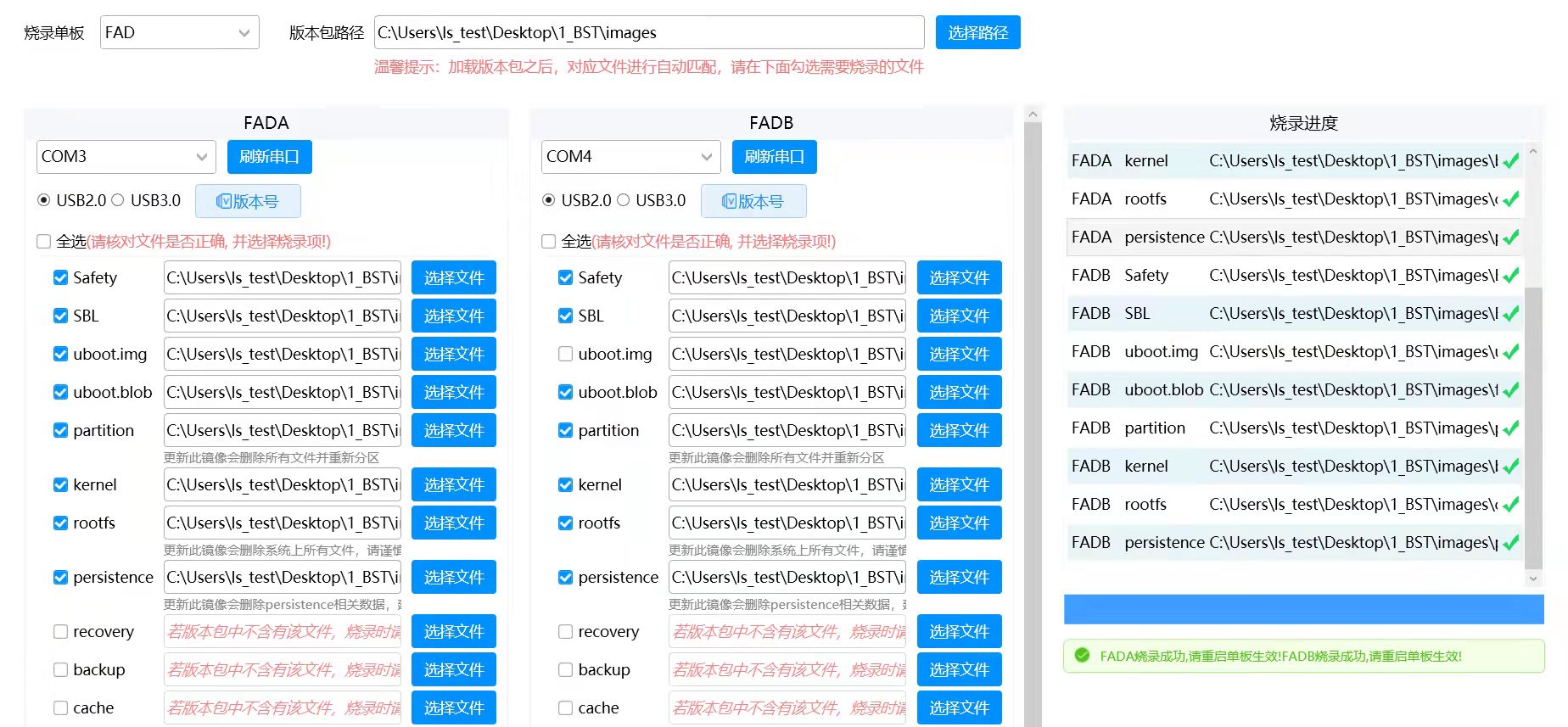Click FADA backup file path field
1568x727 pixels.
click(283, 669)
